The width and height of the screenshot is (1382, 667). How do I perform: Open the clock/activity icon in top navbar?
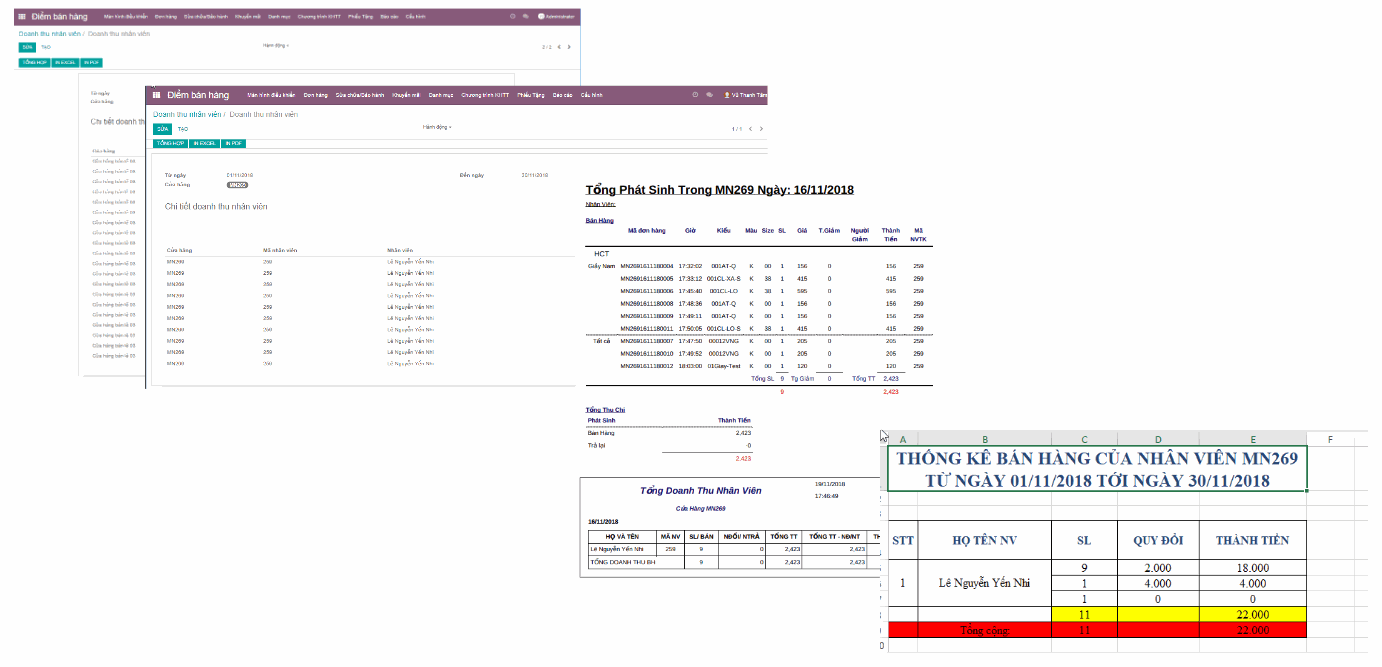[x=695, y=96]
